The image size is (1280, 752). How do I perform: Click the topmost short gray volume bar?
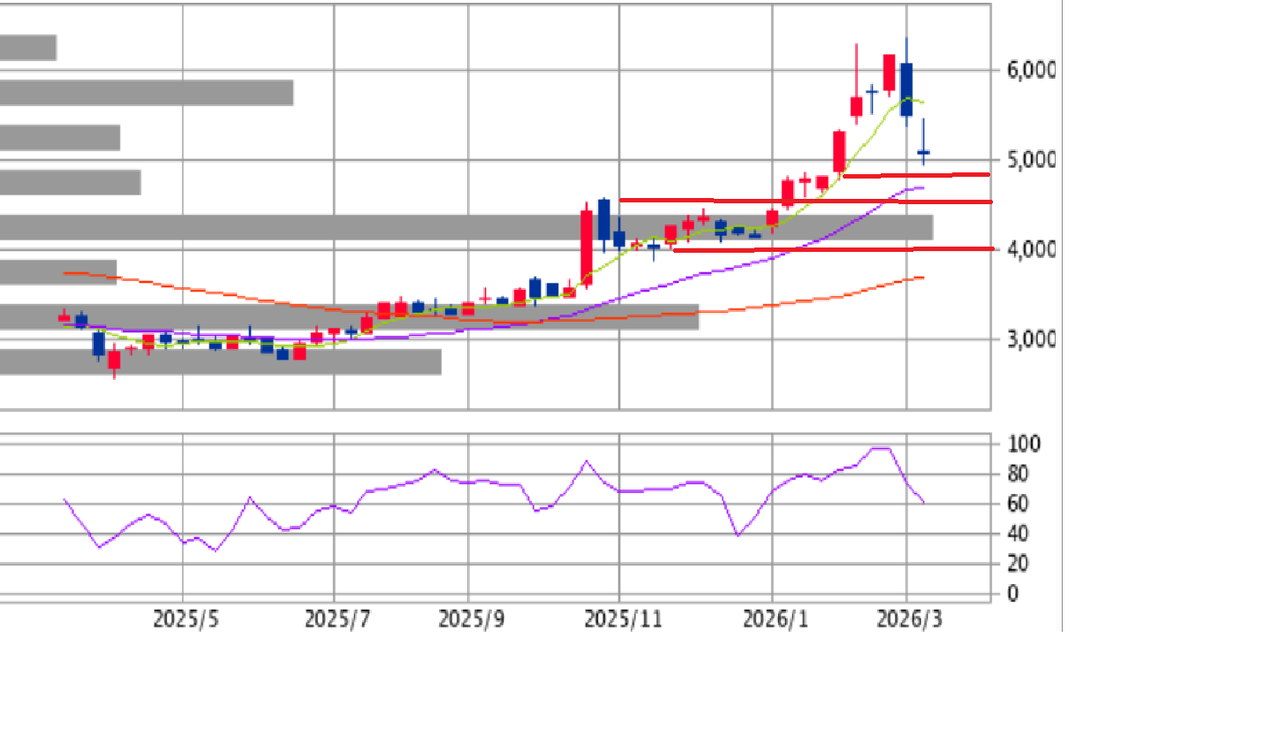pos(28,47)
